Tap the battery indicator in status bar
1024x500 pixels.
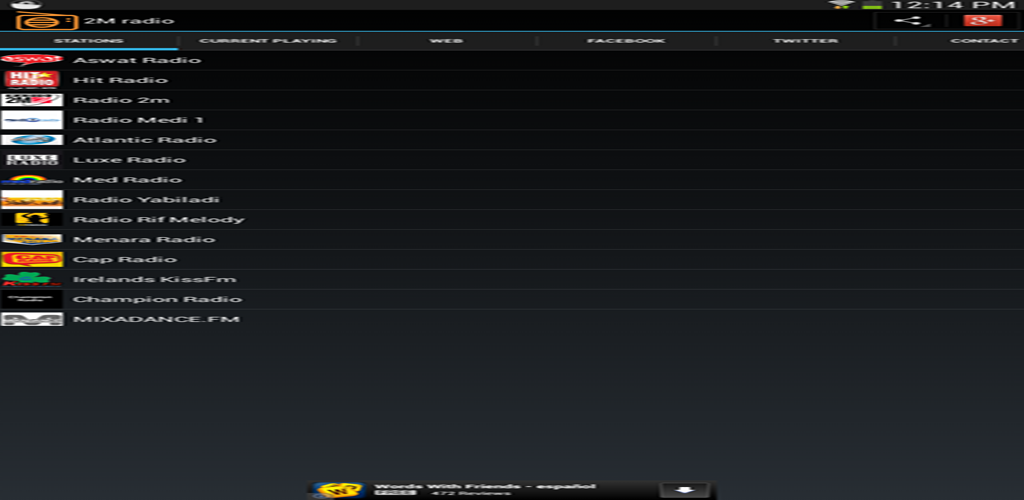tap(872, 5)
